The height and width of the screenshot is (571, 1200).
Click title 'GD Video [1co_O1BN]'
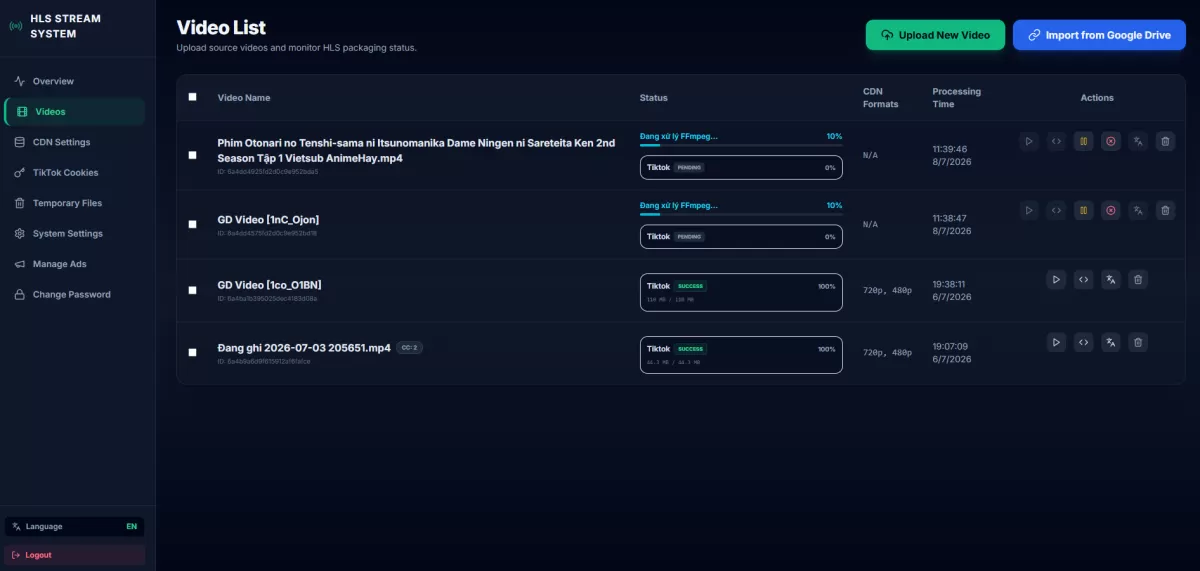(269, 285)
